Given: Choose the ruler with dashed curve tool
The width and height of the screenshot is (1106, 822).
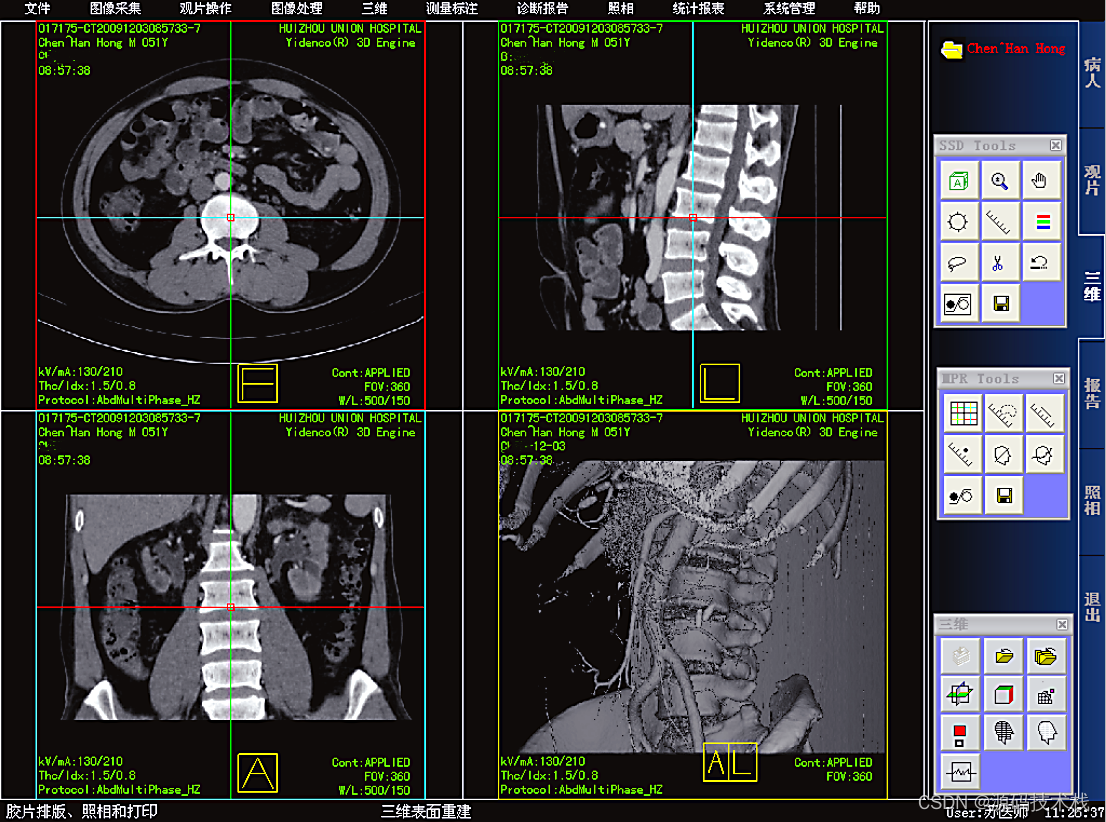Looking at the screenshot, I should pyautogui.click(x=1002, y=414).
